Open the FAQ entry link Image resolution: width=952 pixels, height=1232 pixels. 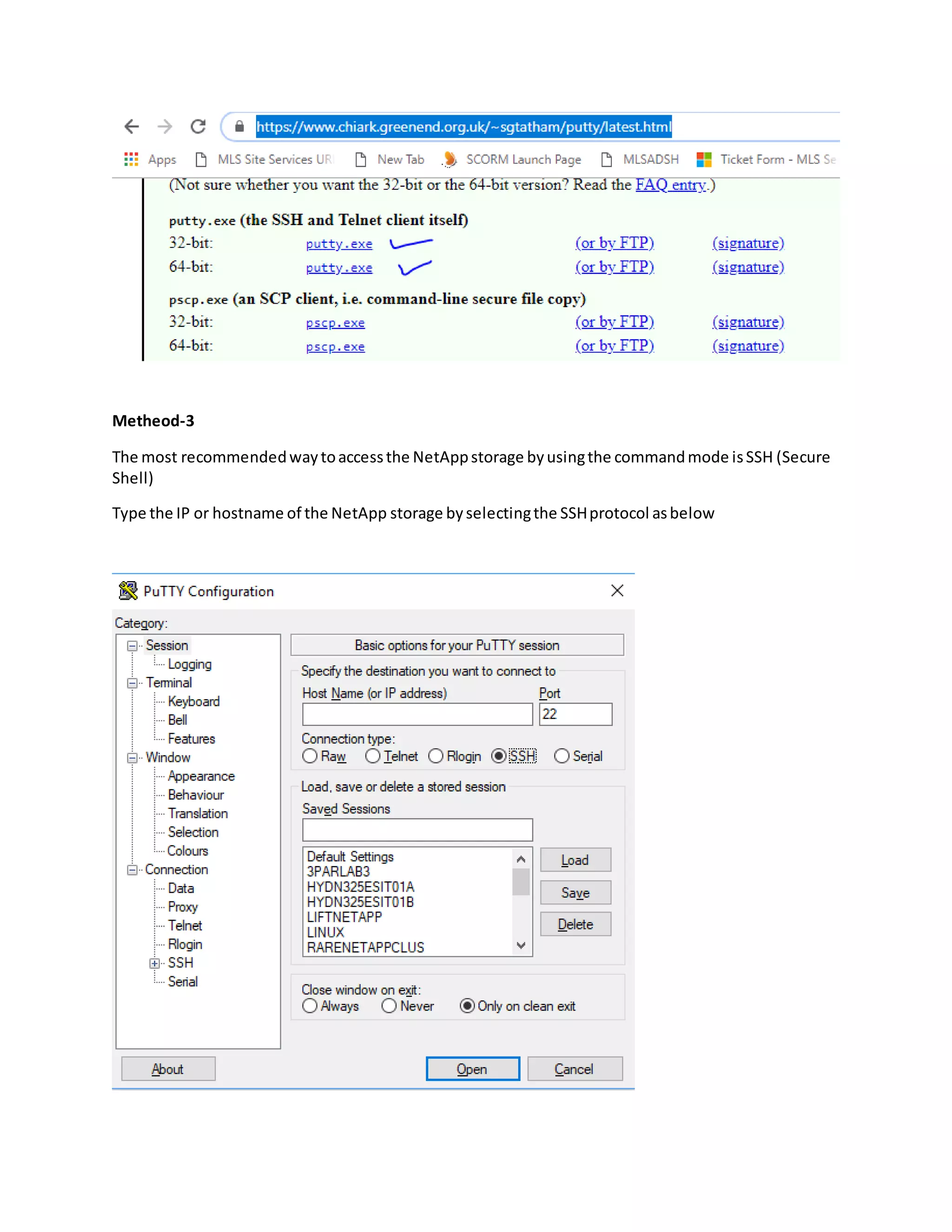coord(671,185)
